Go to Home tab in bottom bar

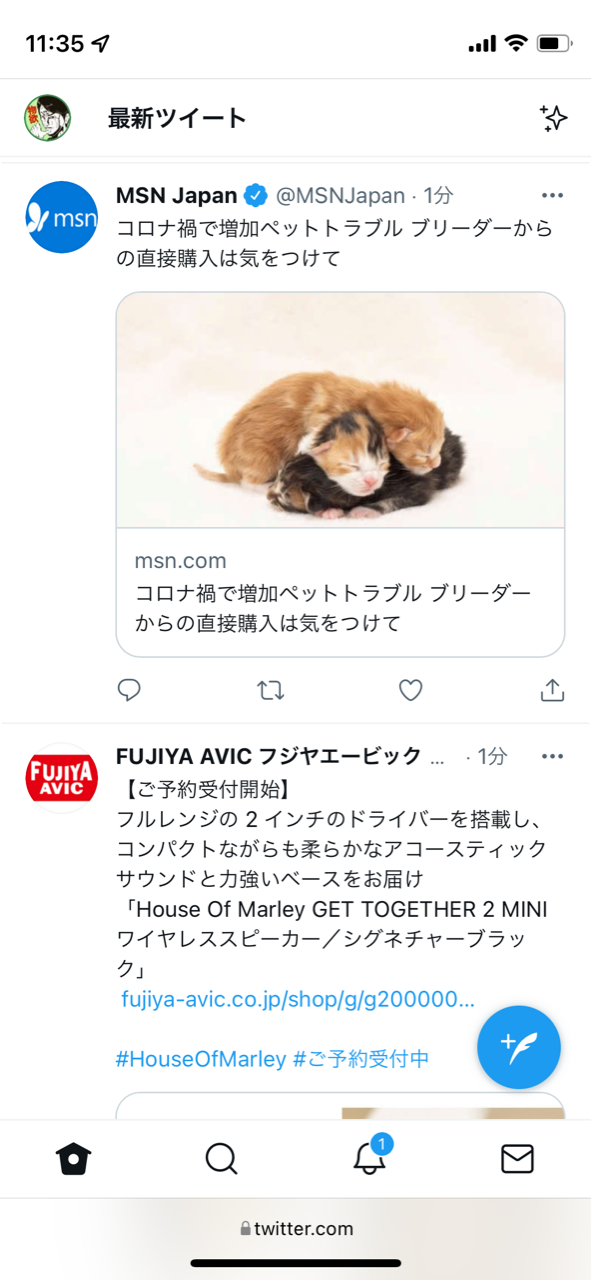(74, 1159)
